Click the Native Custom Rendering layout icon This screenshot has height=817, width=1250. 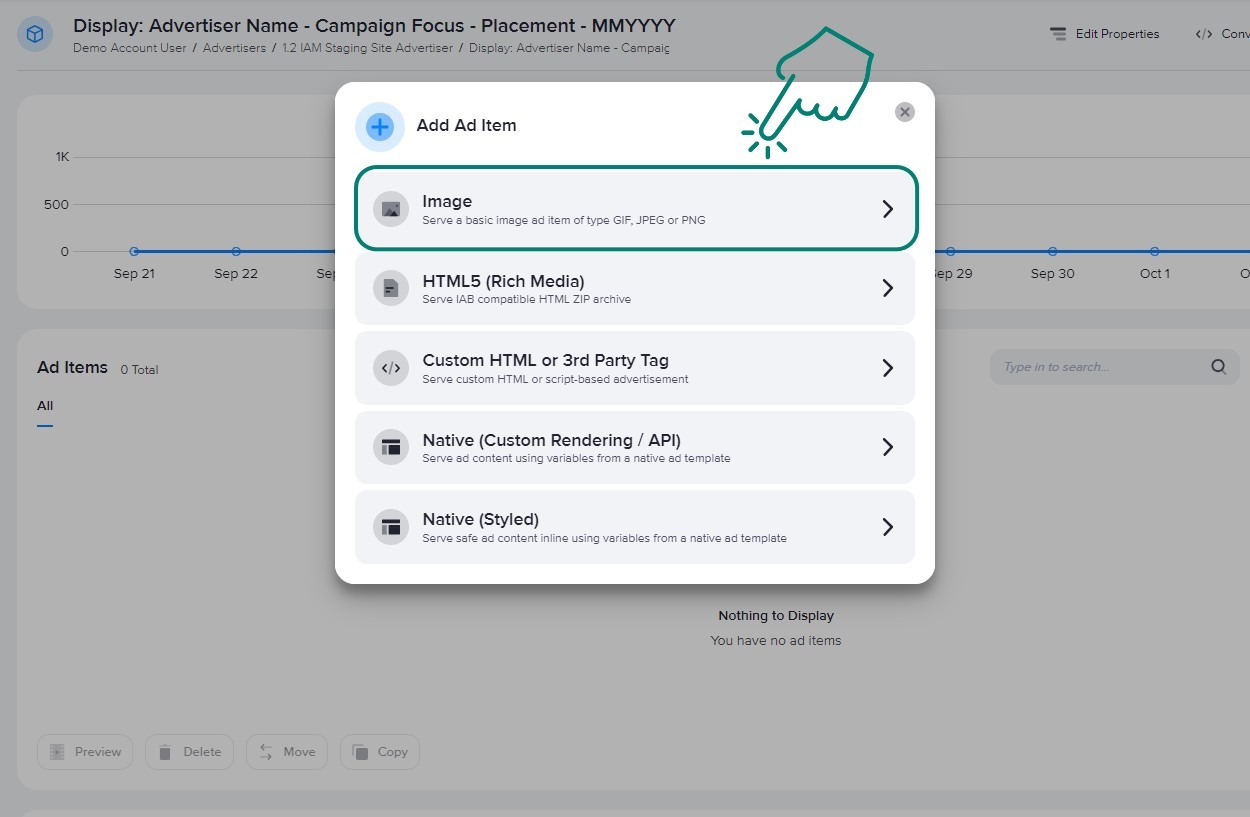391,447
